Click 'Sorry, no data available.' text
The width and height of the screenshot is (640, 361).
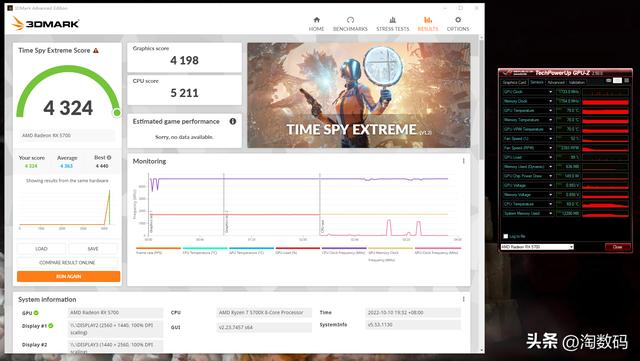point(184,137)
